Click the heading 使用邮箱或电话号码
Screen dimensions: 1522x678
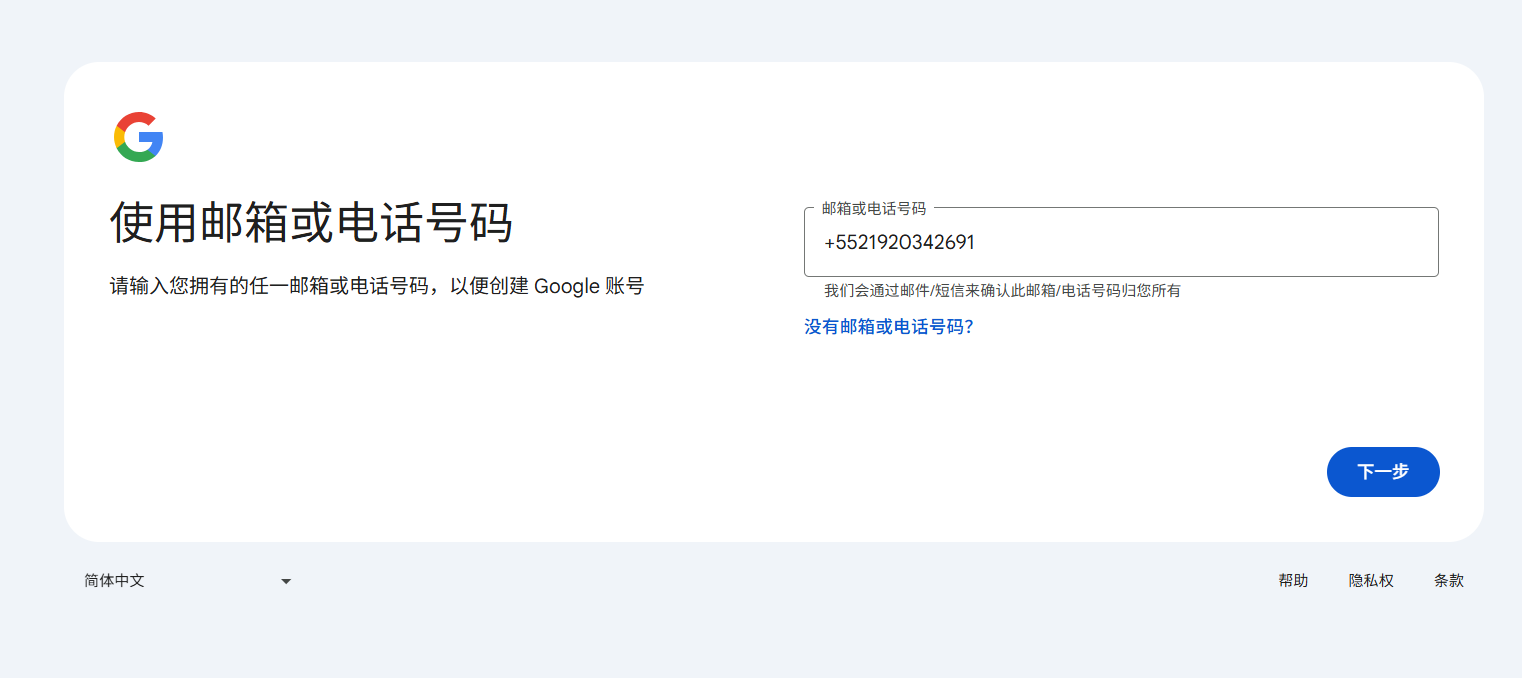tap(311, 222)
